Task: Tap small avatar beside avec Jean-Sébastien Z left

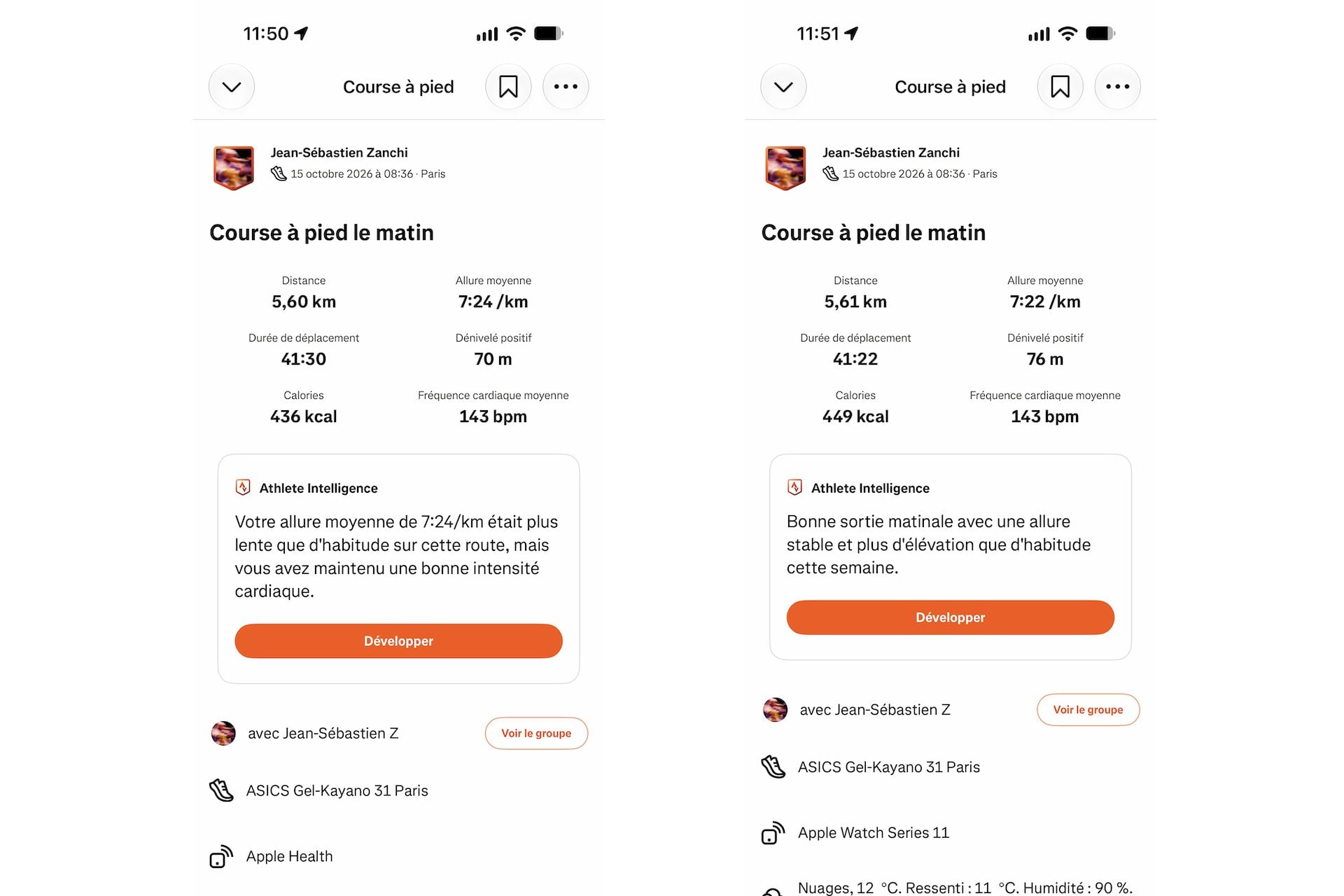Action: 223,733
